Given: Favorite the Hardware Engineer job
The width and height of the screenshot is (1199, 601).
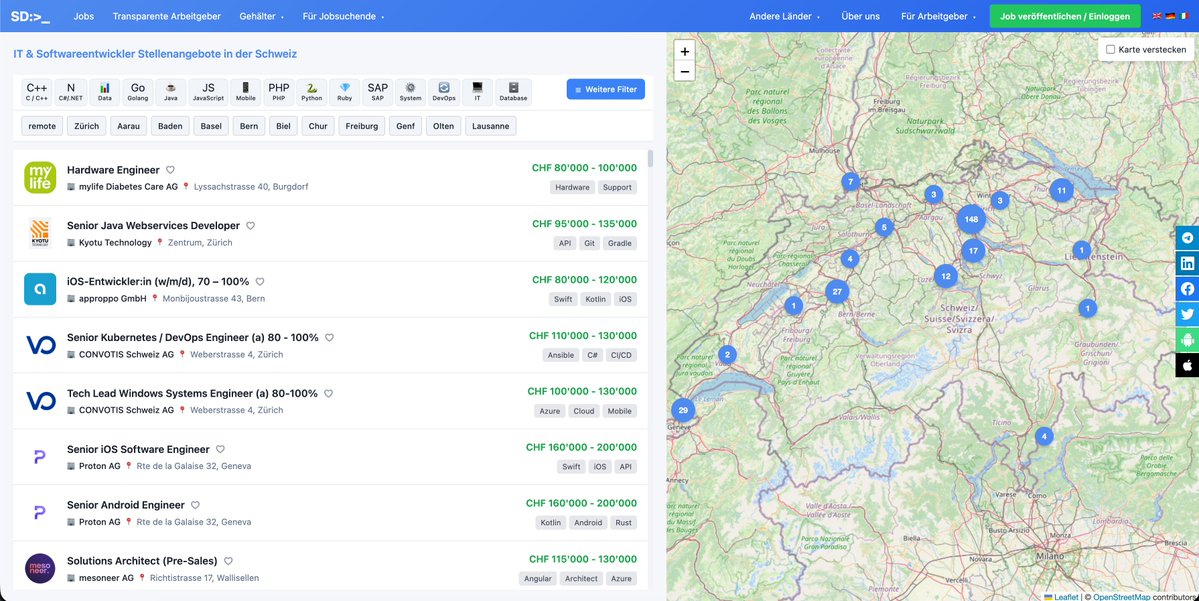Looking at the screenshot, I should click(x=171, y=170).
